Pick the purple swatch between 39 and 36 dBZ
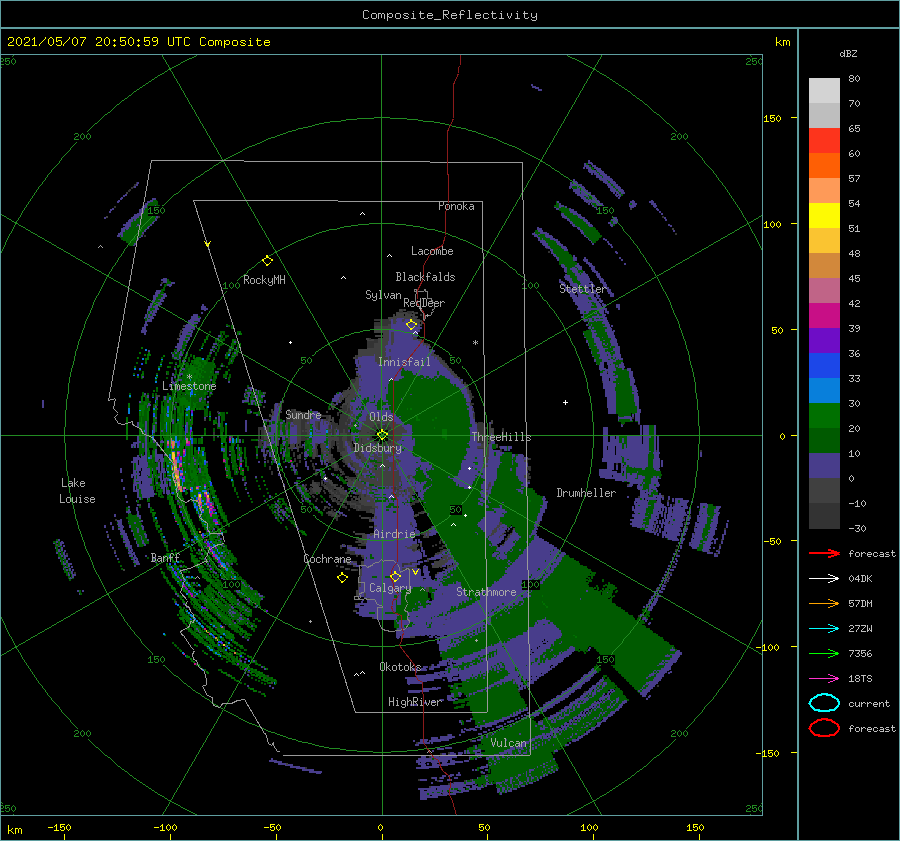 pyautogui.click(x=824, y=341)
